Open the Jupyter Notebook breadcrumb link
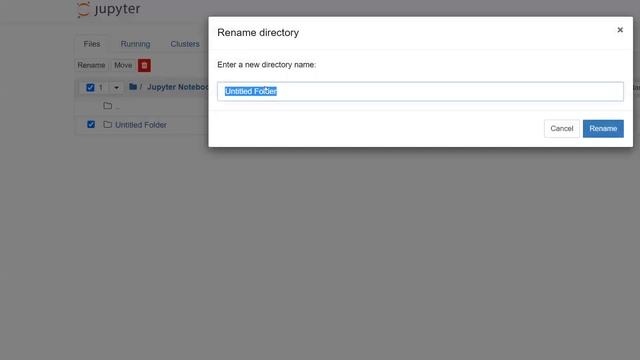This screenshot has height=360, width=640. [178, 87]
